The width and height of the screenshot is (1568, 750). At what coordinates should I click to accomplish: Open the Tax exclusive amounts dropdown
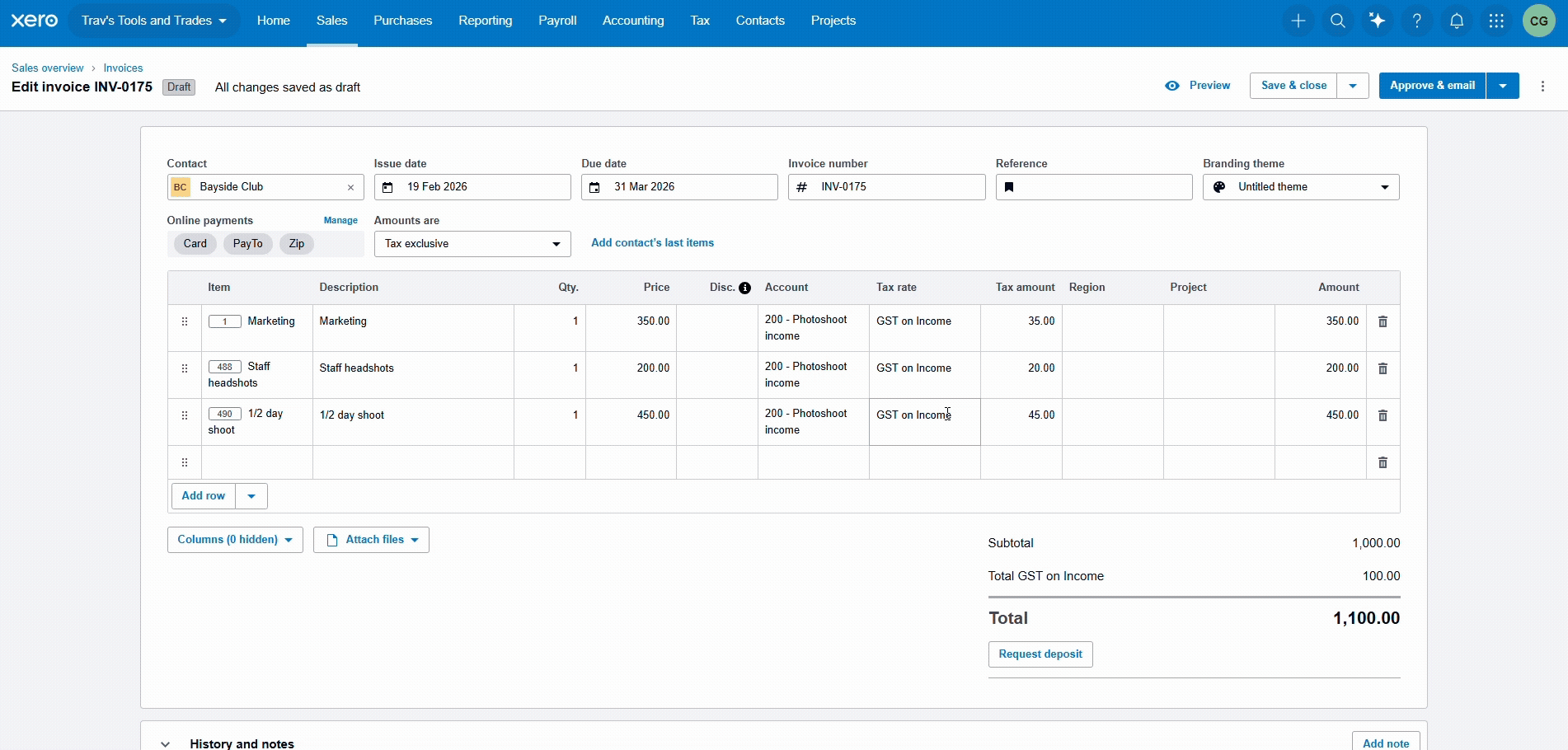click(x=472, y=244)
